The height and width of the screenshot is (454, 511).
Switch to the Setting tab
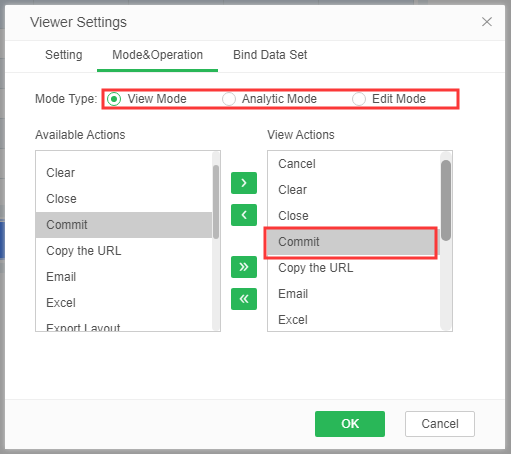pyautogui.click(x=64, y=55)
